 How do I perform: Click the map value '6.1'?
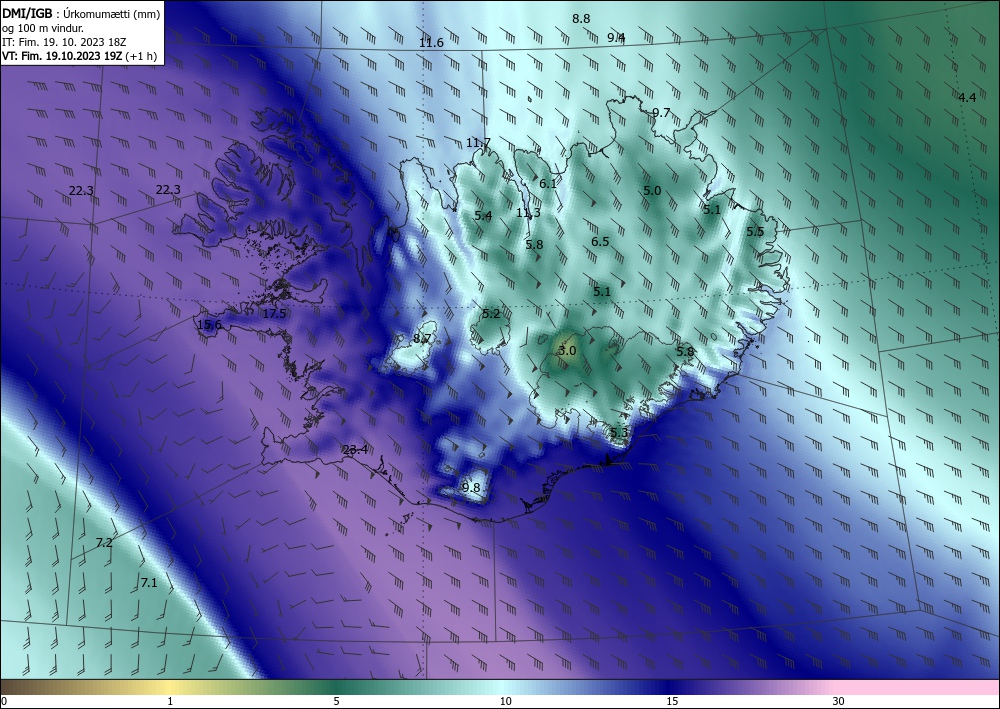click(548, 183)
